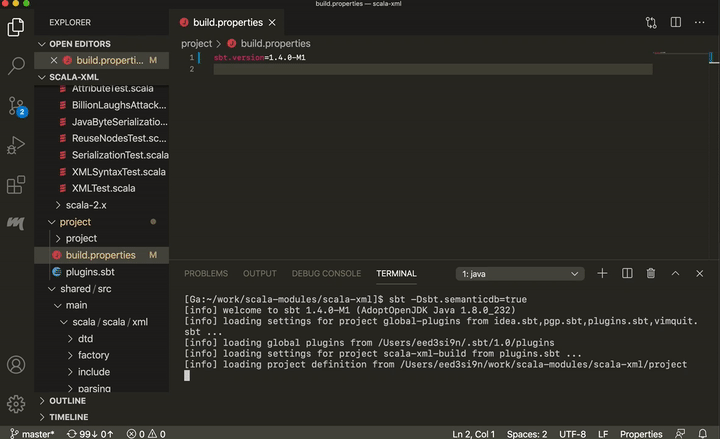Select the build.properties editor tab

227,23
